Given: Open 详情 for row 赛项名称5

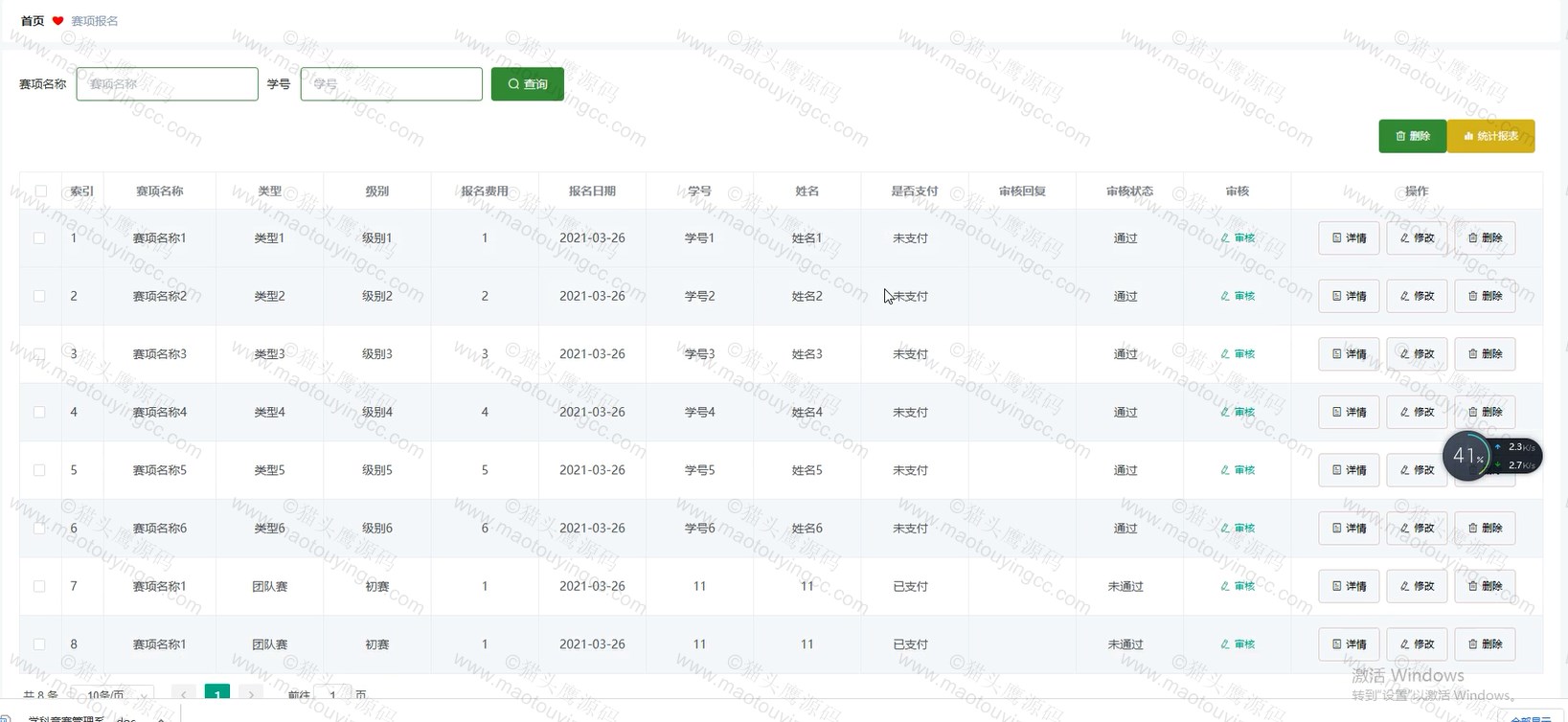Looking at the screenshot, I should [x=1349, y=470].
